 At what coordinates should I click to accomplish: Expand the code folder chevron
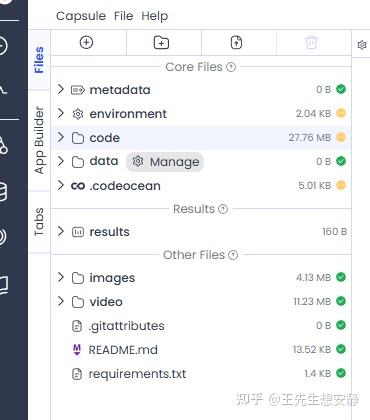click(x=61, y=137)
